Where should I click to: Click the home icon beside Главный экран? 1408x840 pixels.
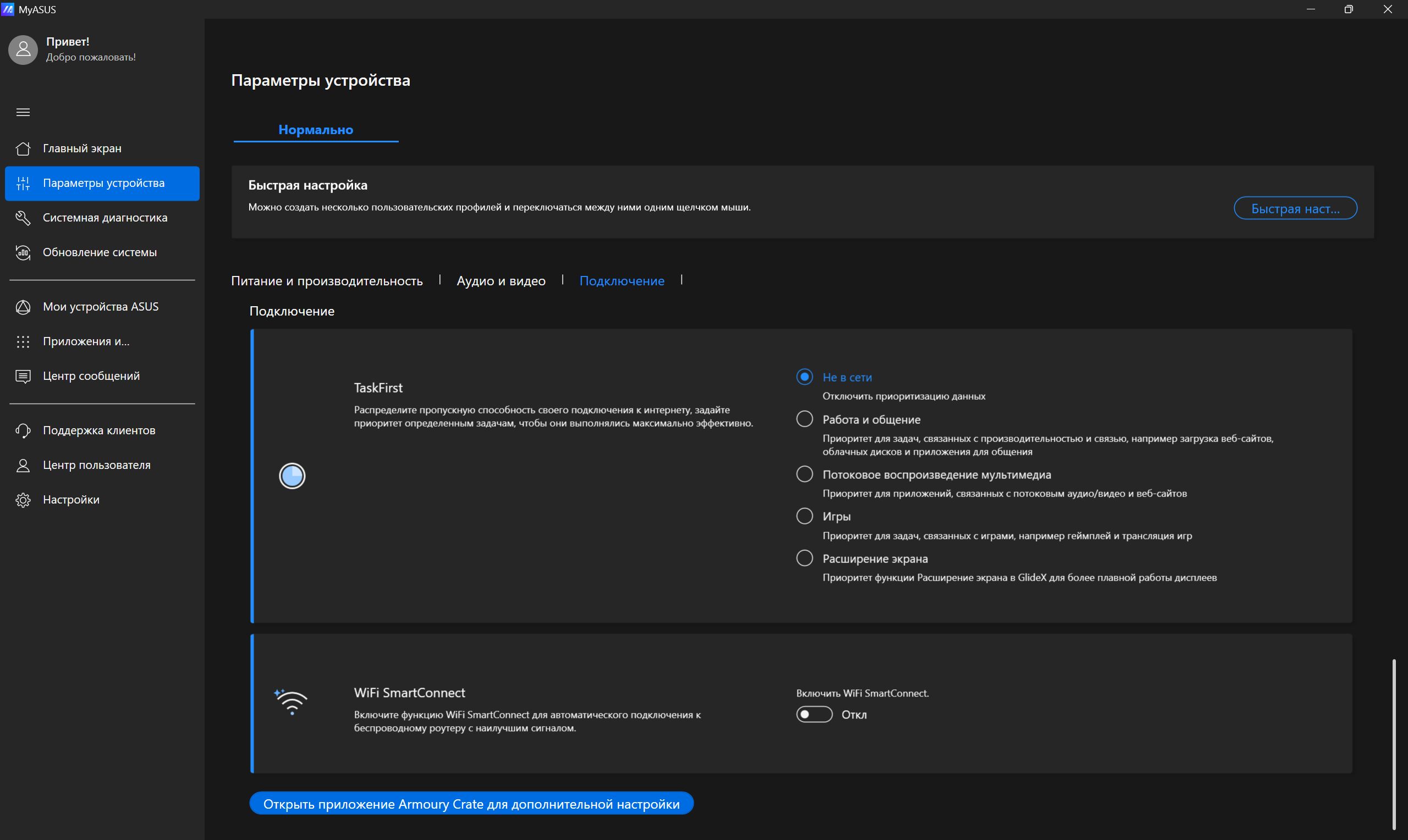23,148
